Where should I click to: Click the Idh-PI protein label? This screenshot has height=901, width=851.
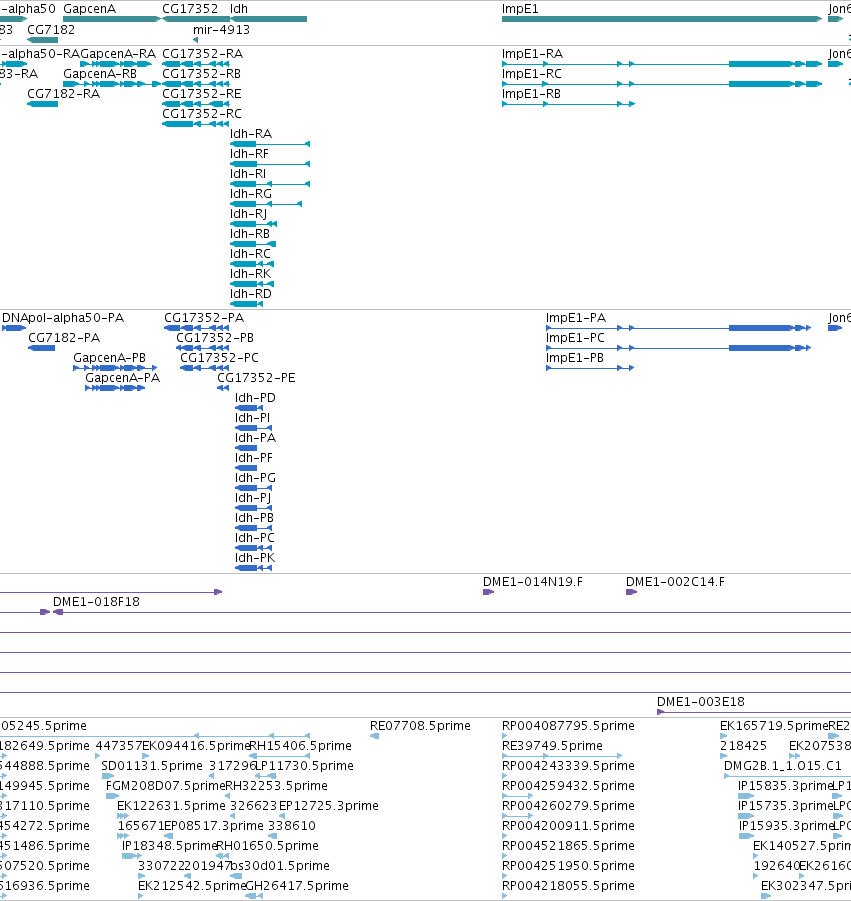(253, 418)
